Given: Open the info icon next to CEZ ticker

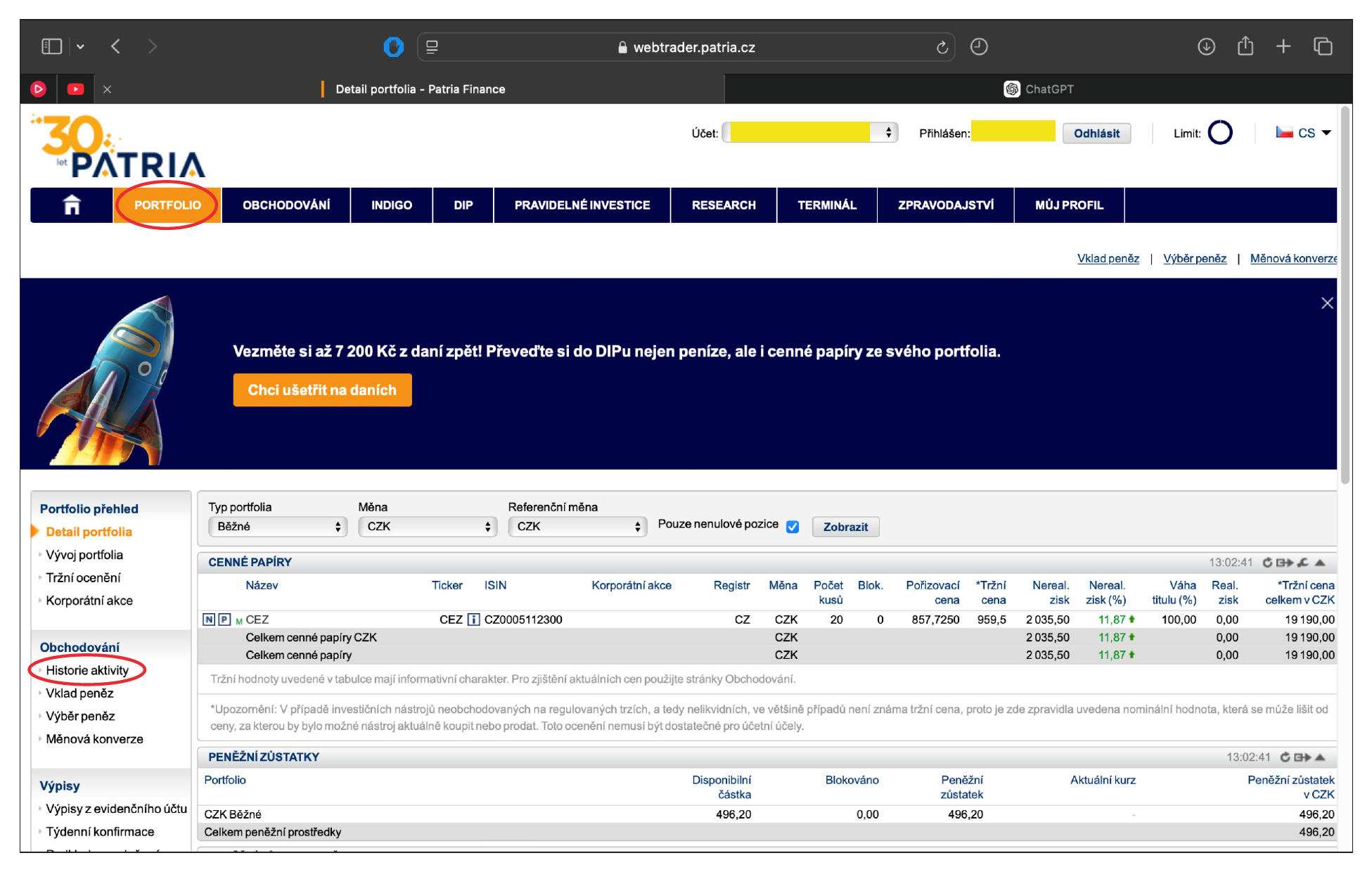Looking at the screenshot, I should pos(473,620).
